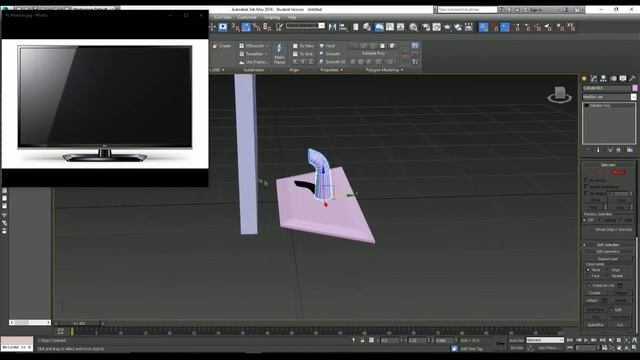Toggle Ignore Backfacing checkbox
Image resolution: width=640 pixels, height=360 pixels.
587,187
